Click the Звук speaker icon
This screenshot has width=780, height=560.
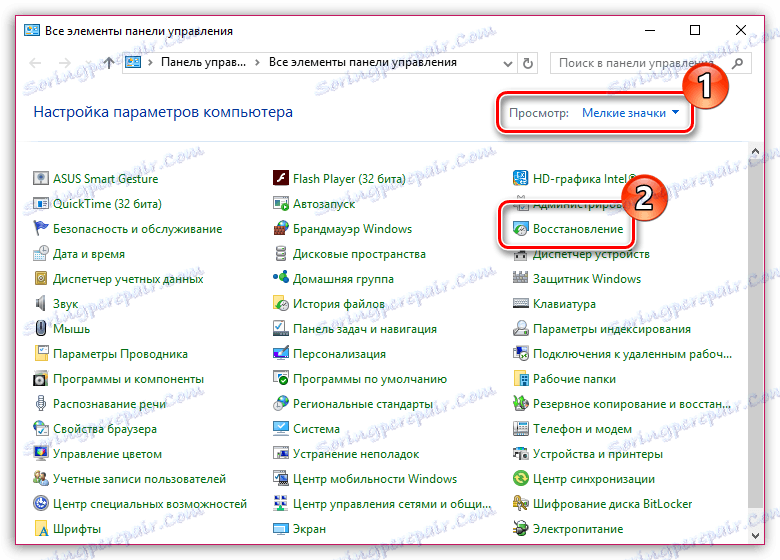[40, 303]
